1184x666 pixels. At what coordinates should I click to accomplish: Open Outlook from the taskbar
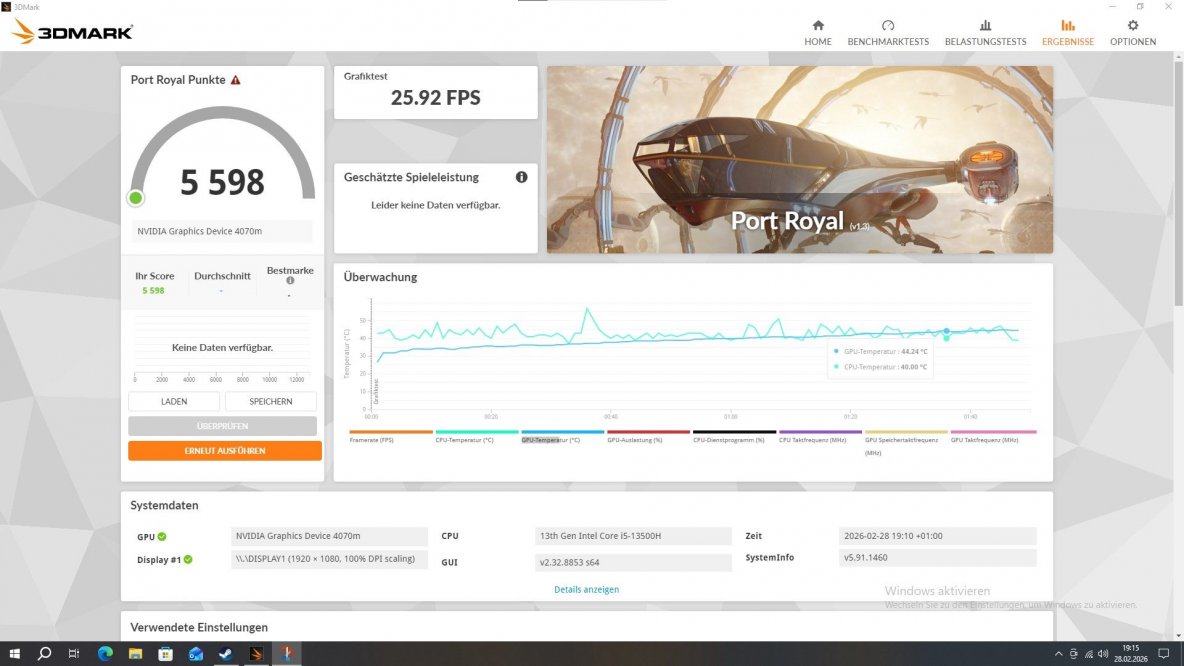[x=196, y=654]
